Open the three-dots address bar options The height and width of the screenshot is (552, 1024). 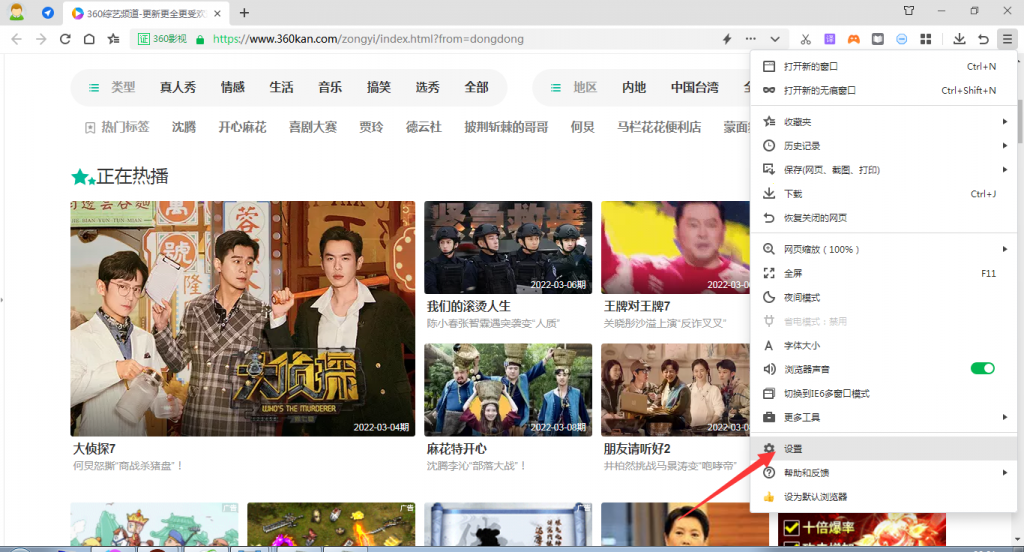(750, 39)
